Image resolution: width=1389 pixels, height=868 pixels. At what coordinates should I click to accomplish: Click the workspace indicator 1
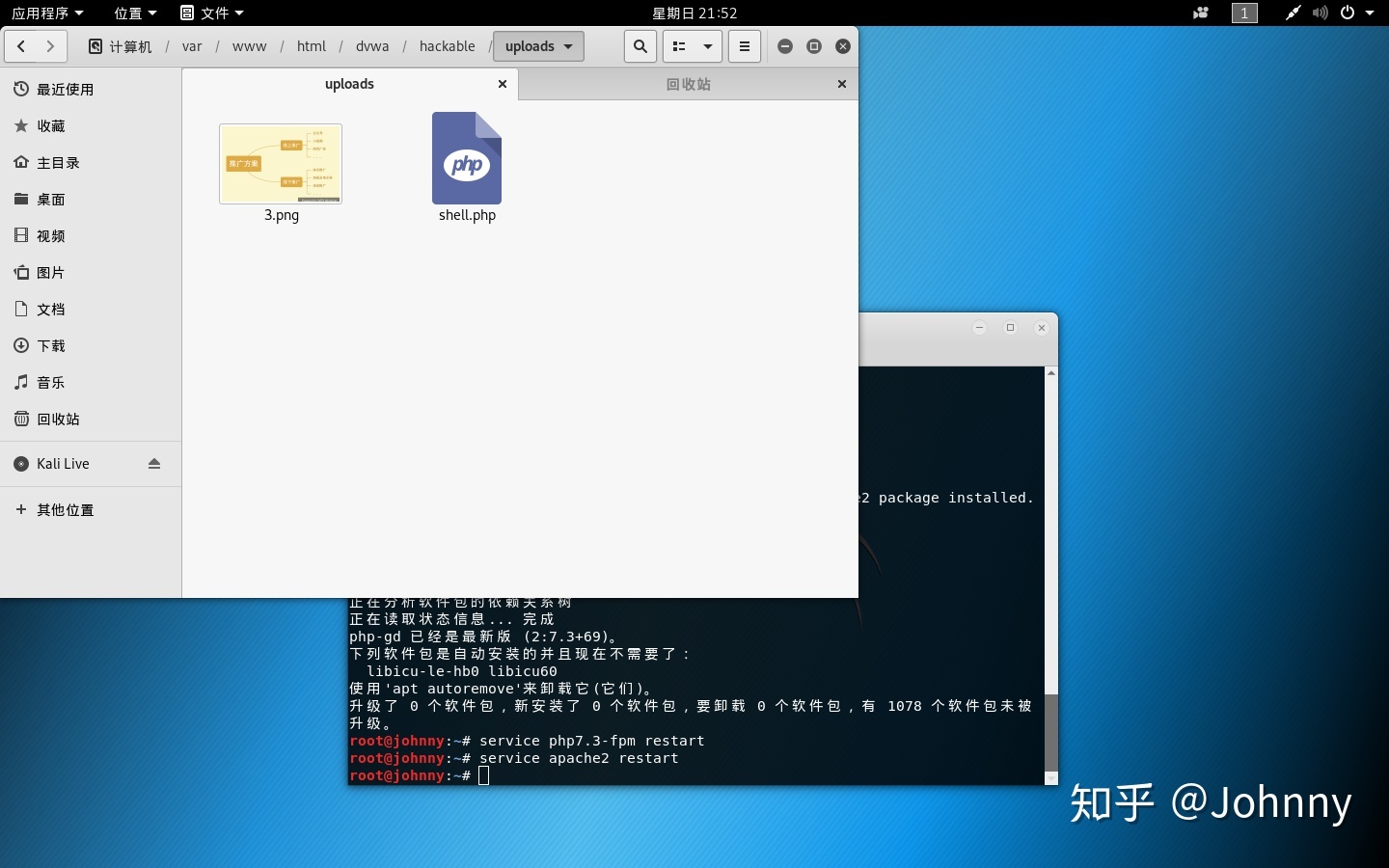(x=1244, y=13)
